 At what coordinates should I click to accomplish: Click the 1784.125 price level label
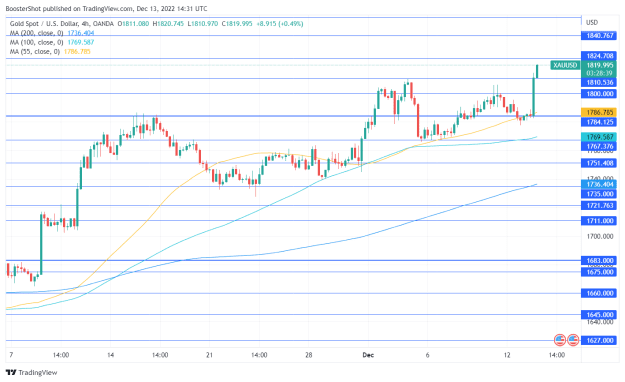[599, 122]
